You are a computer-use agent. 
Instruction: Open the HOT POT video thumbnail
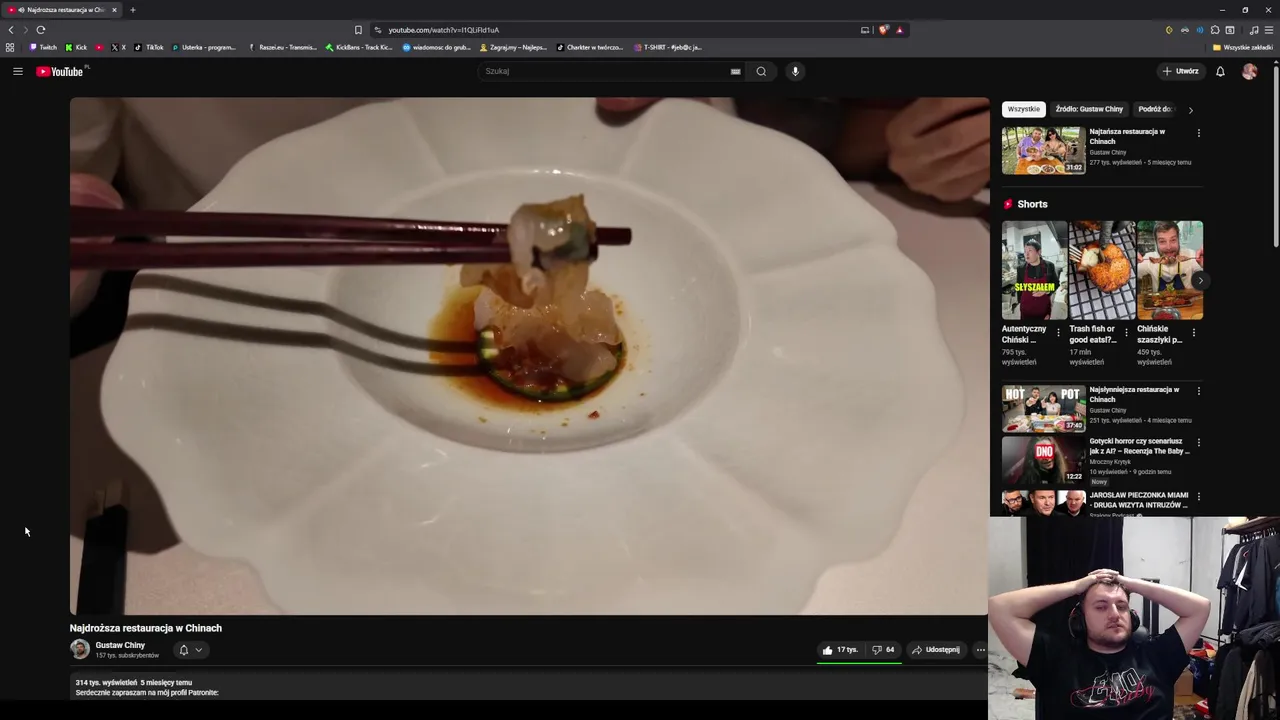point(1043,408)
